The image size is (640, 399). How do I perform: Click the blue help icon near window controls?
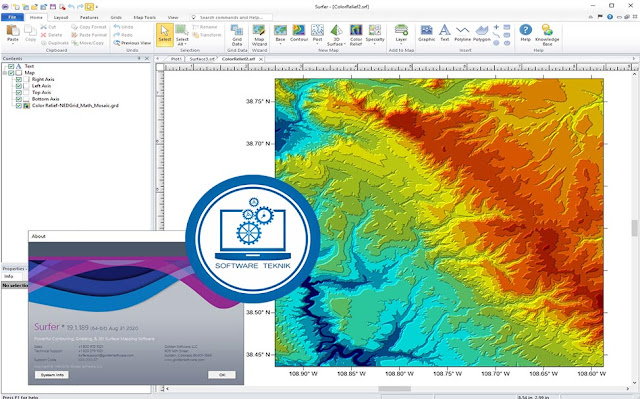pyautogui.click(x=610, y=17)
